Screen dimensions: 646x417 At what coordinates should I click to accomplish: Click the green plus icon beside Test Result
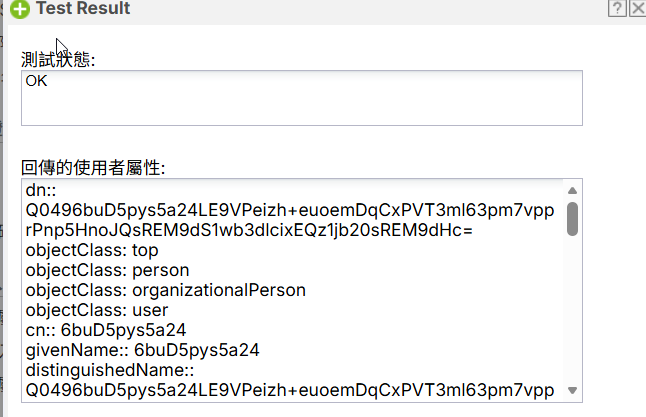click(x=20, y=9)
